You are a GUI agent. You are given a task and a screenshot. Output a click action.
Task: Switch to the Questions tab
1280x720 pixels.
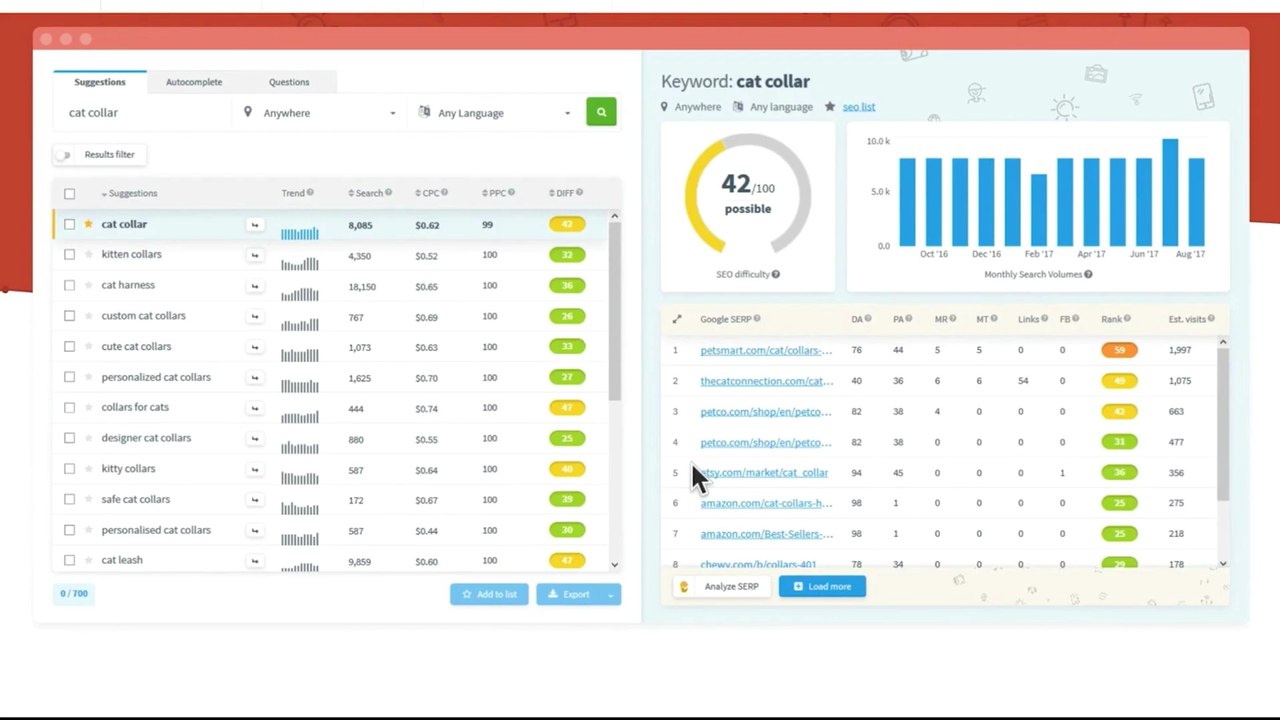[289, 82]
